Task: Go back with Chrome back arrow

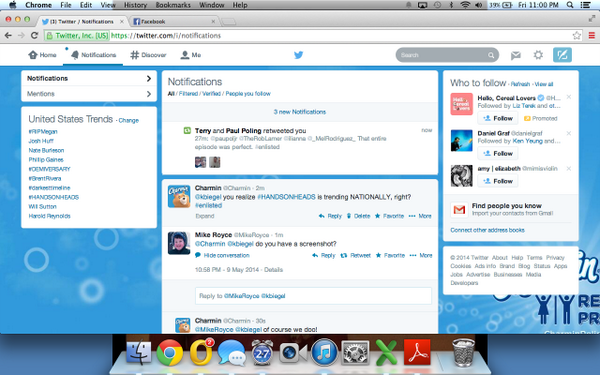Action: coord(8,36)
